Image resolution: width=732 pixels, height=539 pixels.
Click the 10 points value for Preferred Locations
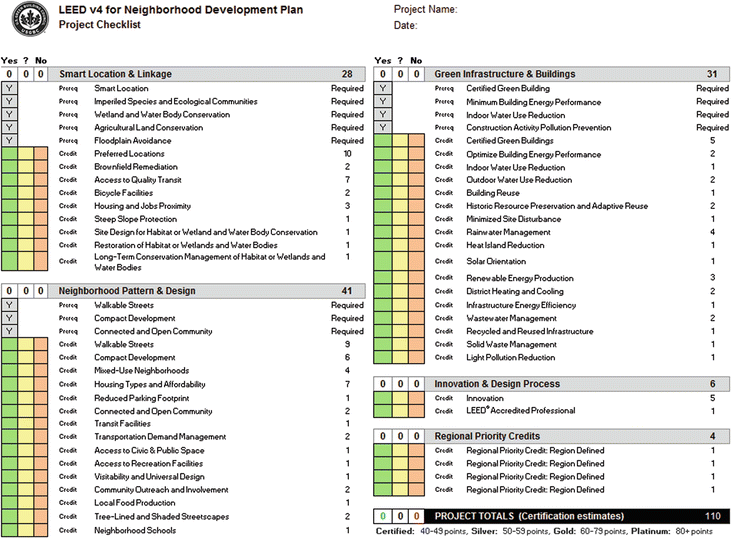tap(347, 154)
